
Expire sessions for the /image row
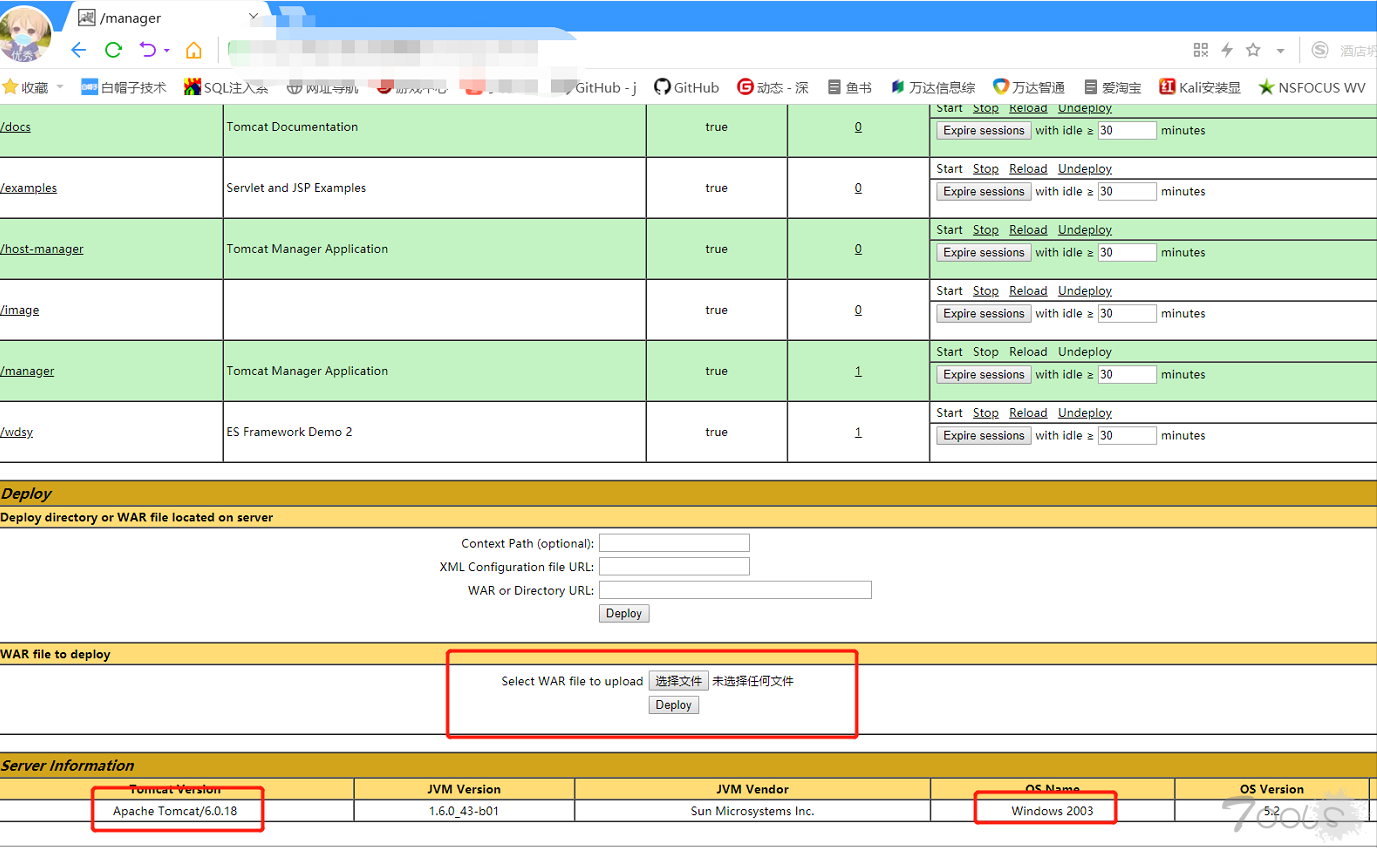[x=984, y=313]
